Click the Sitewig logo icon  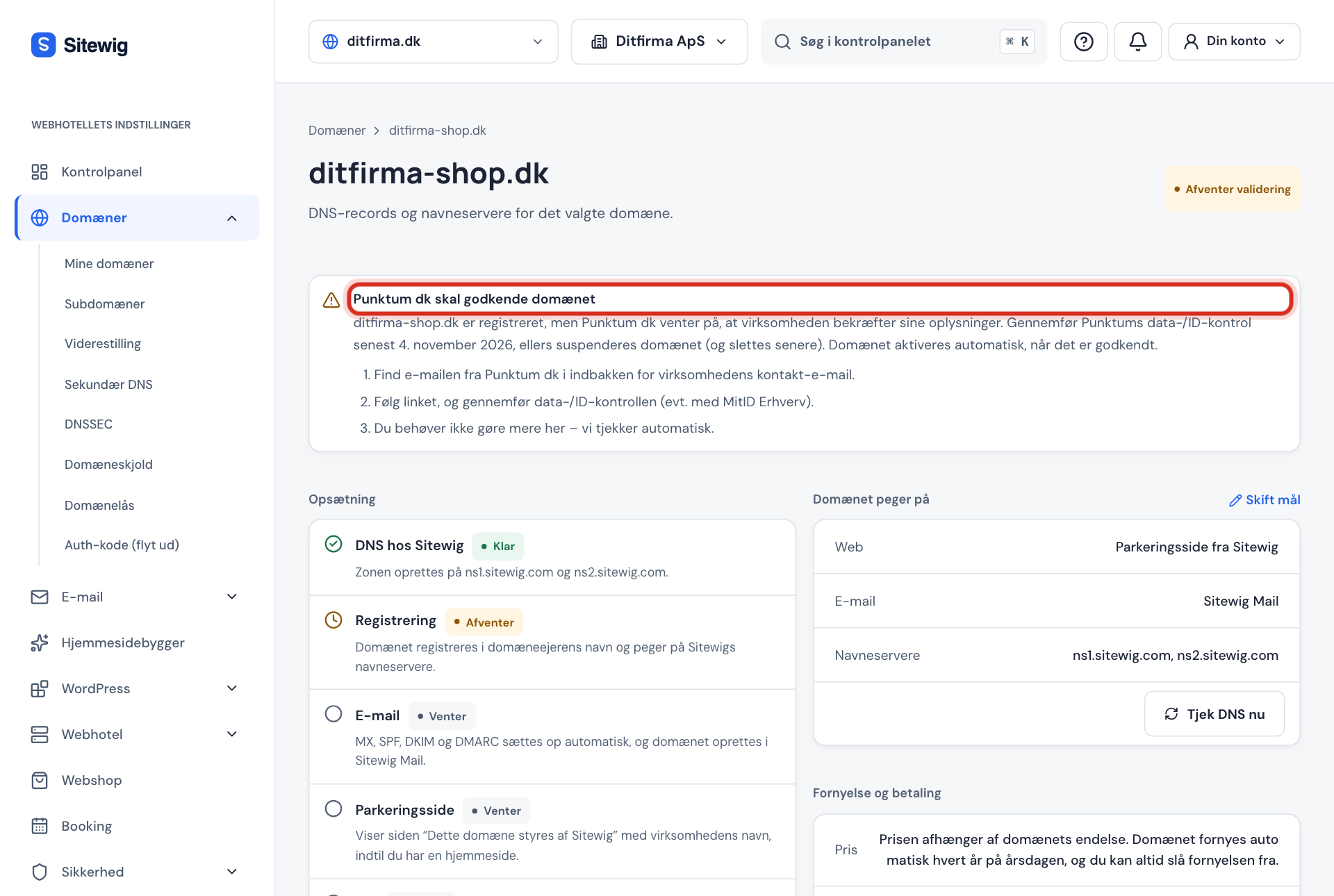click(43, 44)
